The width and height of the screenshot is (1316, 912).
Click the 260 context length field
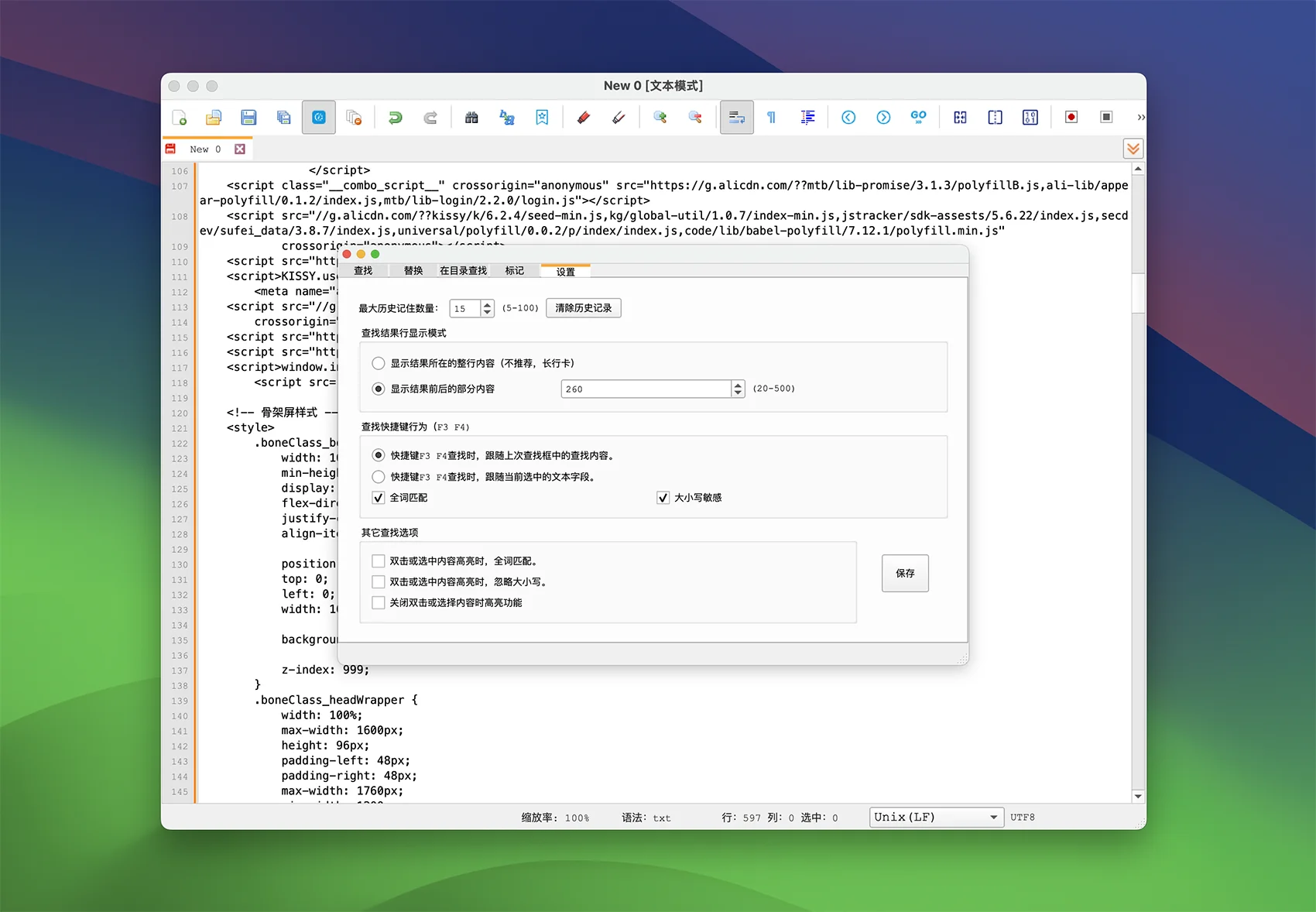click(x=646, y=389)
